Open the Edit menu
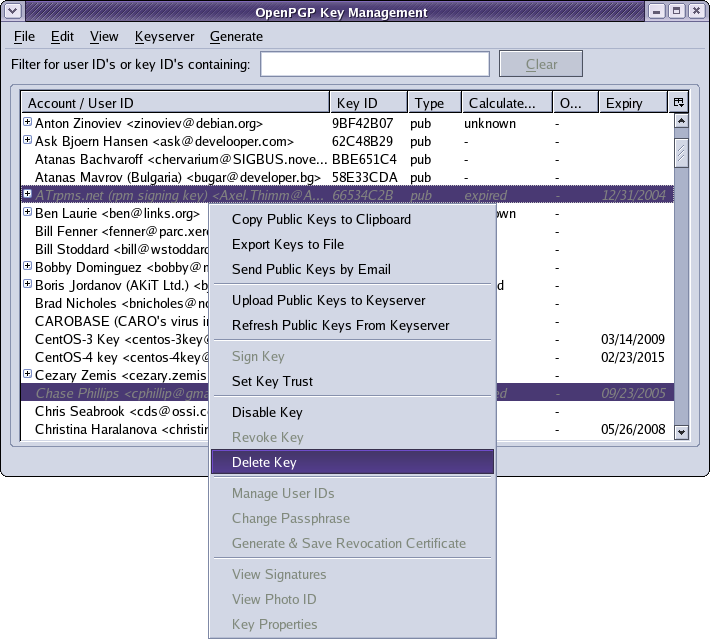 [x=62, y=36]
